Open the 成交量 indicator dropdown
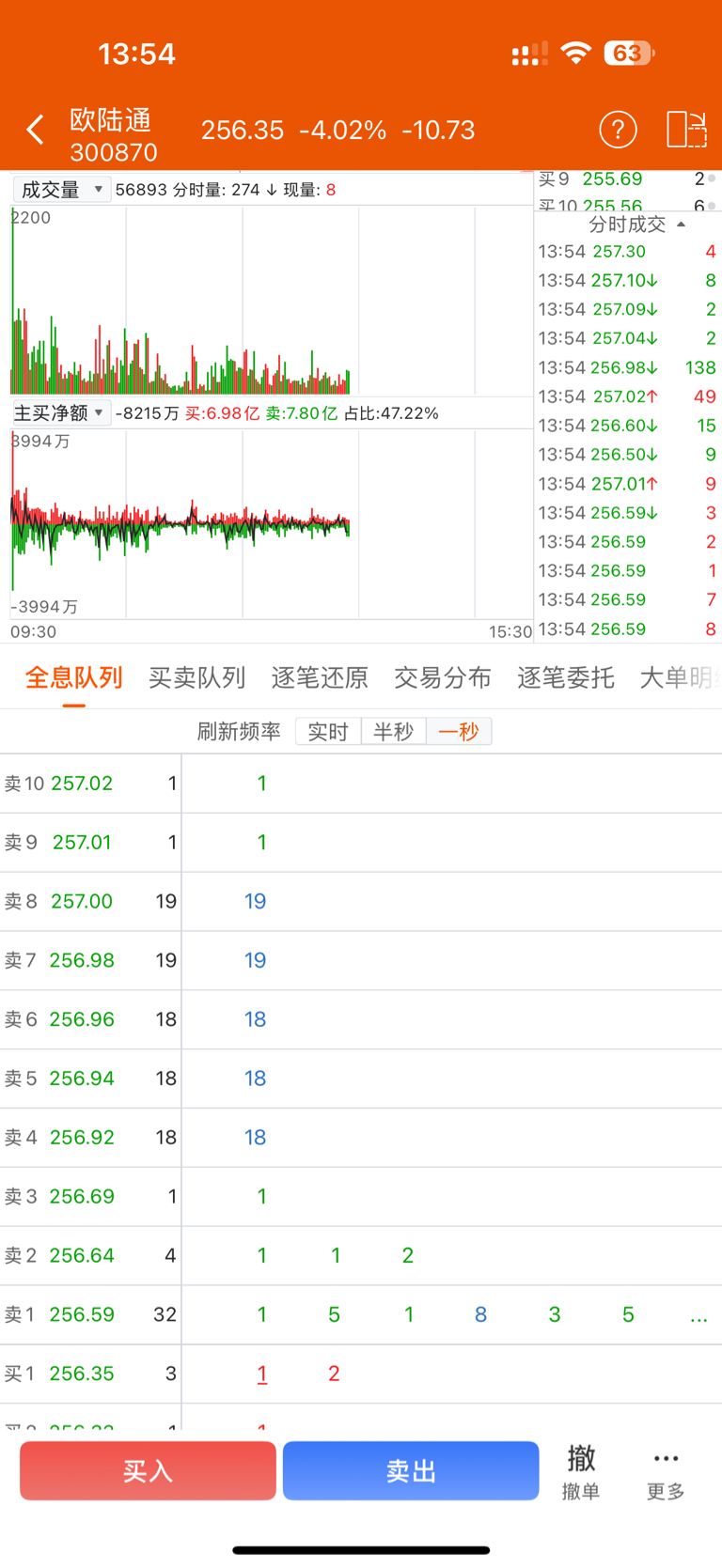722x1568 pixels. (x=61, y=190)
